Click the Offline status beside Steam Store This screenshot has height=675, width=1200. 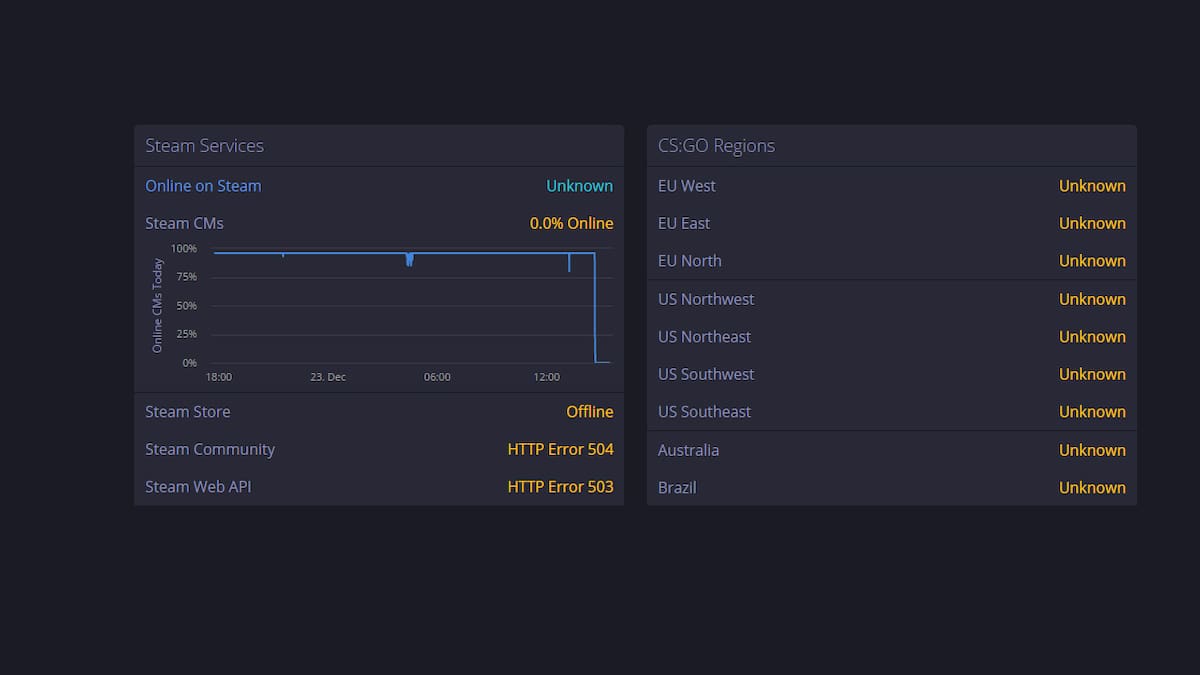(590, 412)
